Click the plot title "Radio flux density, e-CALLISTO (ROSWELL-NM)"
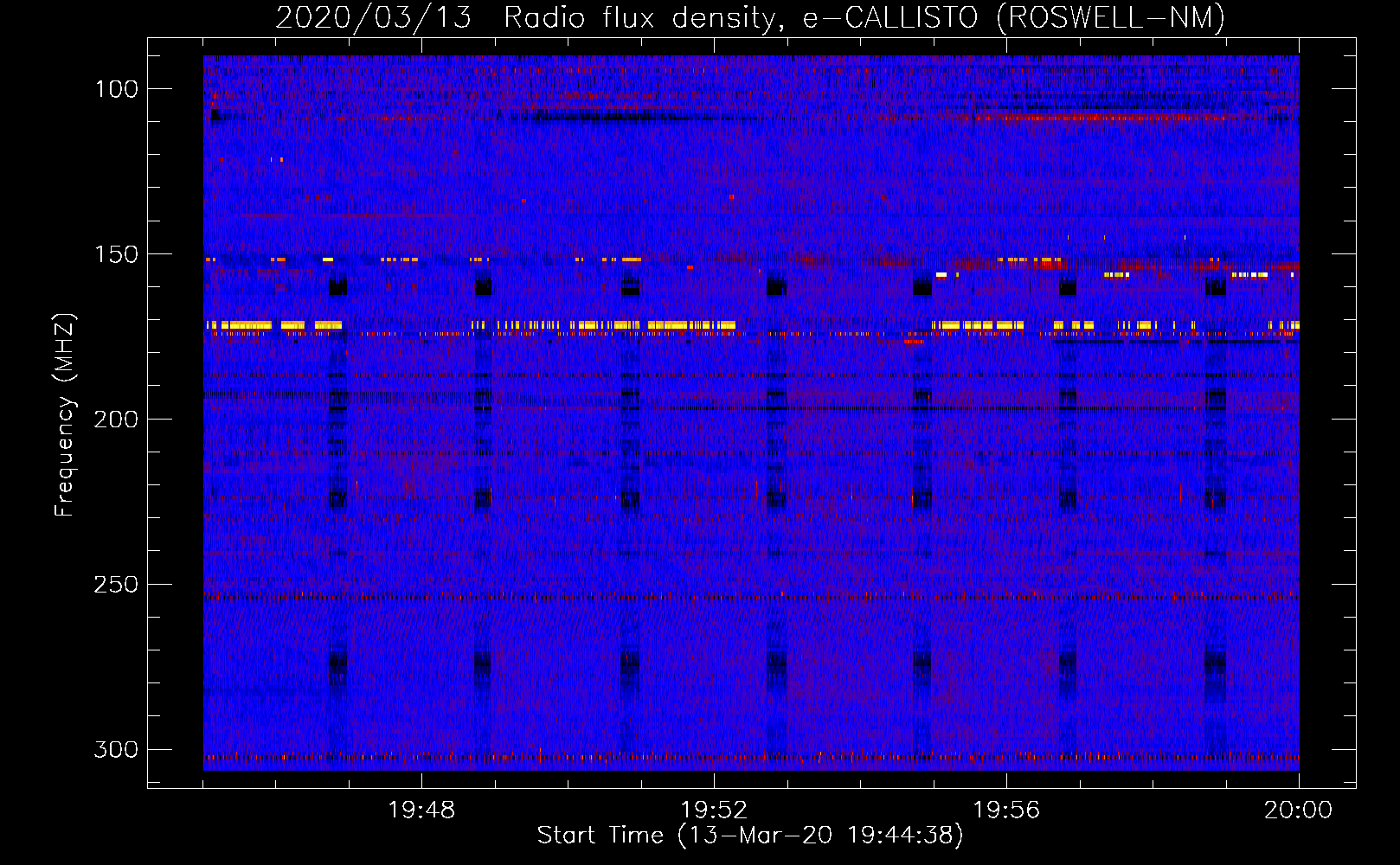 [x=864, y=18]
